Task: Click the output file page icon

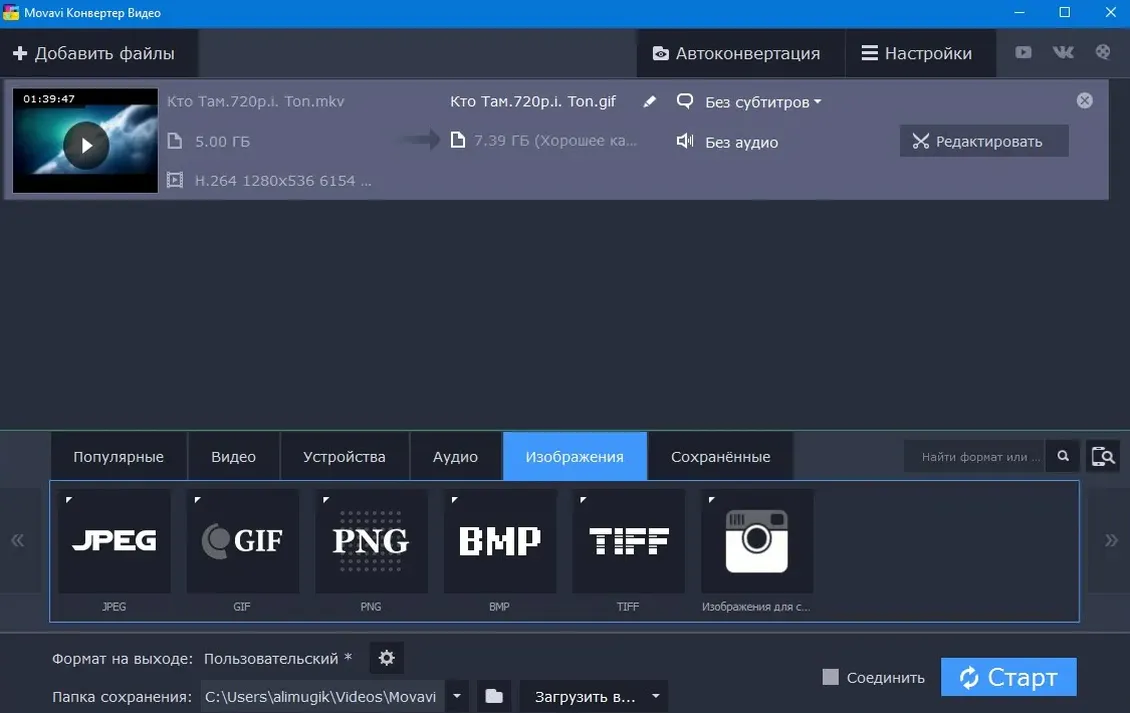Action: 458,139
